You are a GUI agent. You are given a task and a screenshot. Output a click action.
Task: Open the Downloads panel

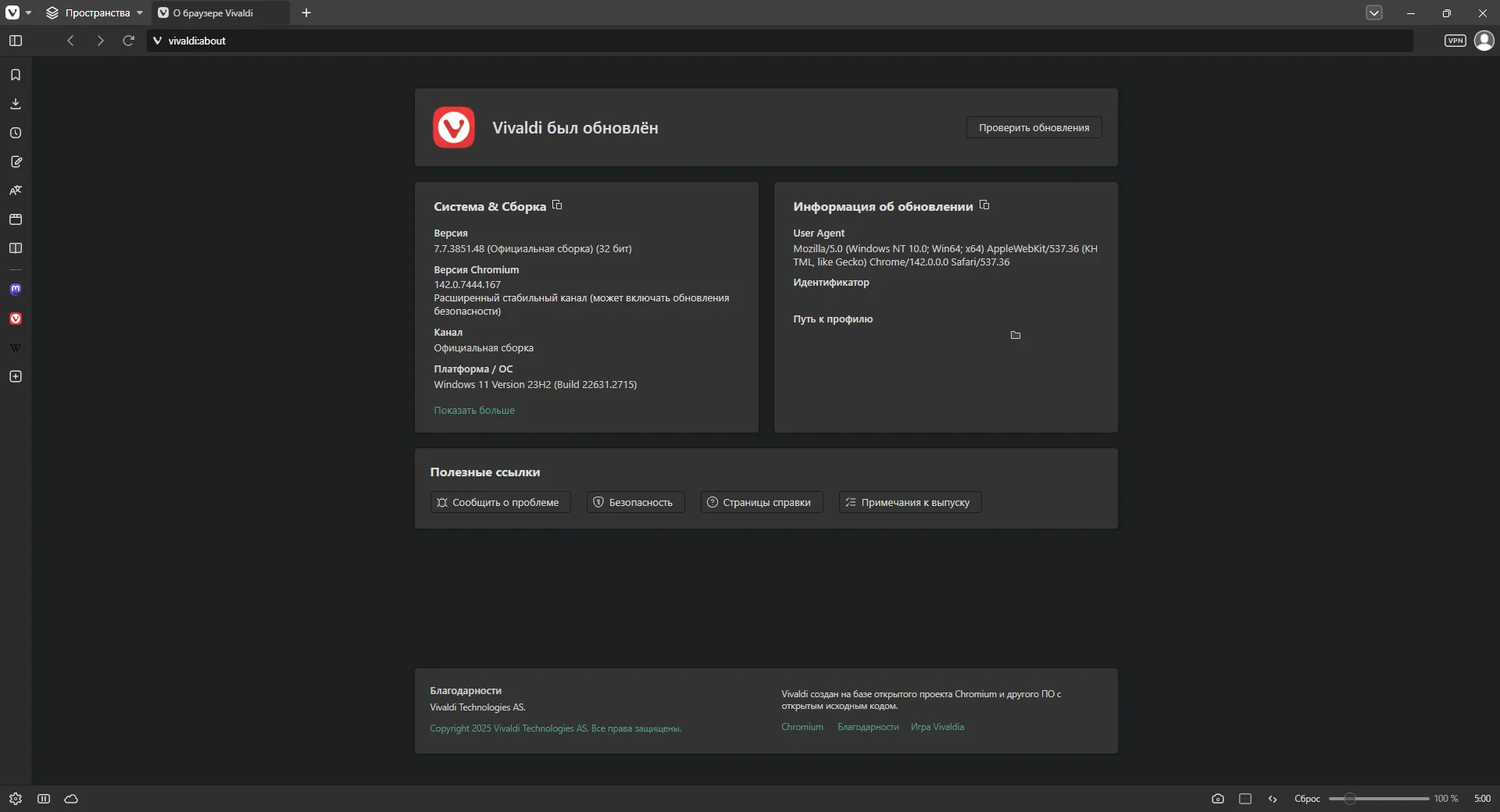pos(16,104)
